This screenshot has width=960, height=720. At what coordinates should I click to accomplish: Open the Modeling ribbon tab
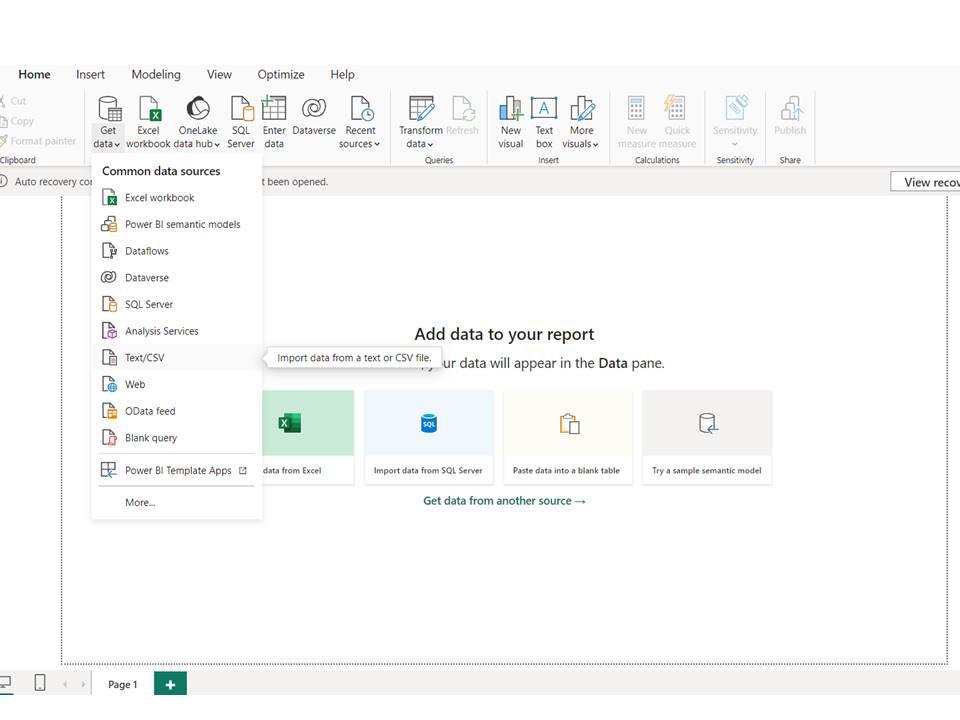[x=156, y=74]
